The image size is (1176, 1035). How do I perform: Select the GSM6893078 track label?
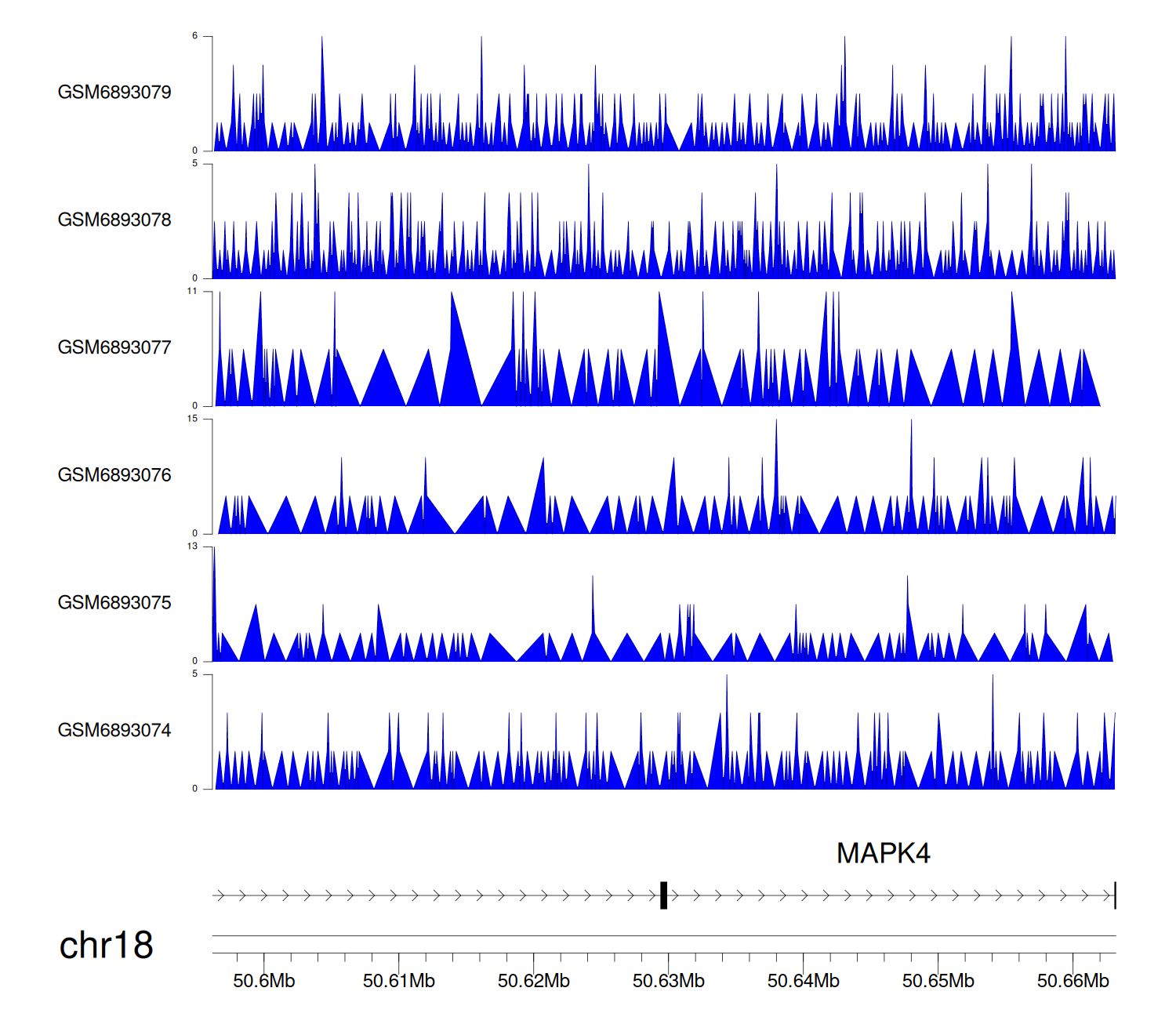[114, 220]
